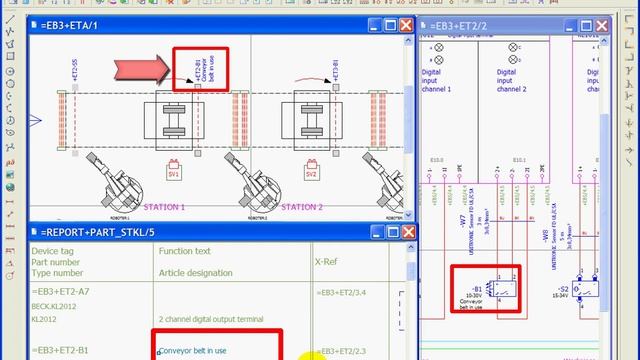Select the linear Dimension tool

(10, 202)
